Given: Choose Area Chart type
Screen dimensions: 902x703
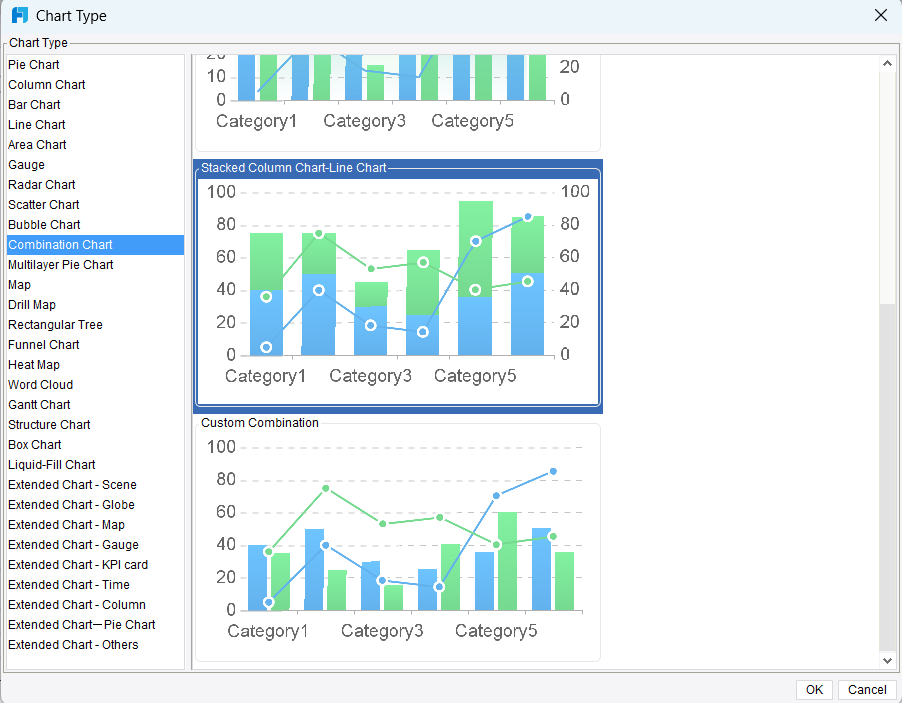Looking at the screenshot, I should (x=95, y=145).
